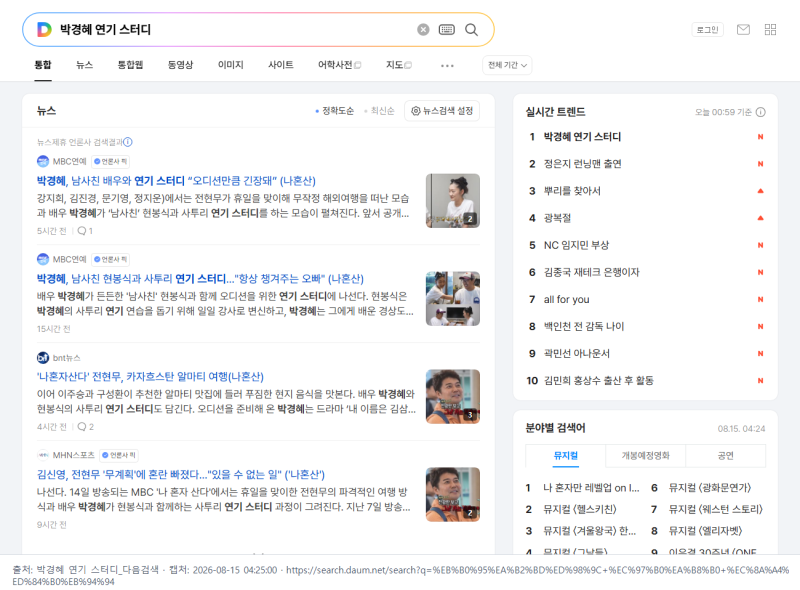Open ranking 나 혼자만 레벨업 on I...
The width and height of the screenshot is (800, 590).
click(591, 488)
